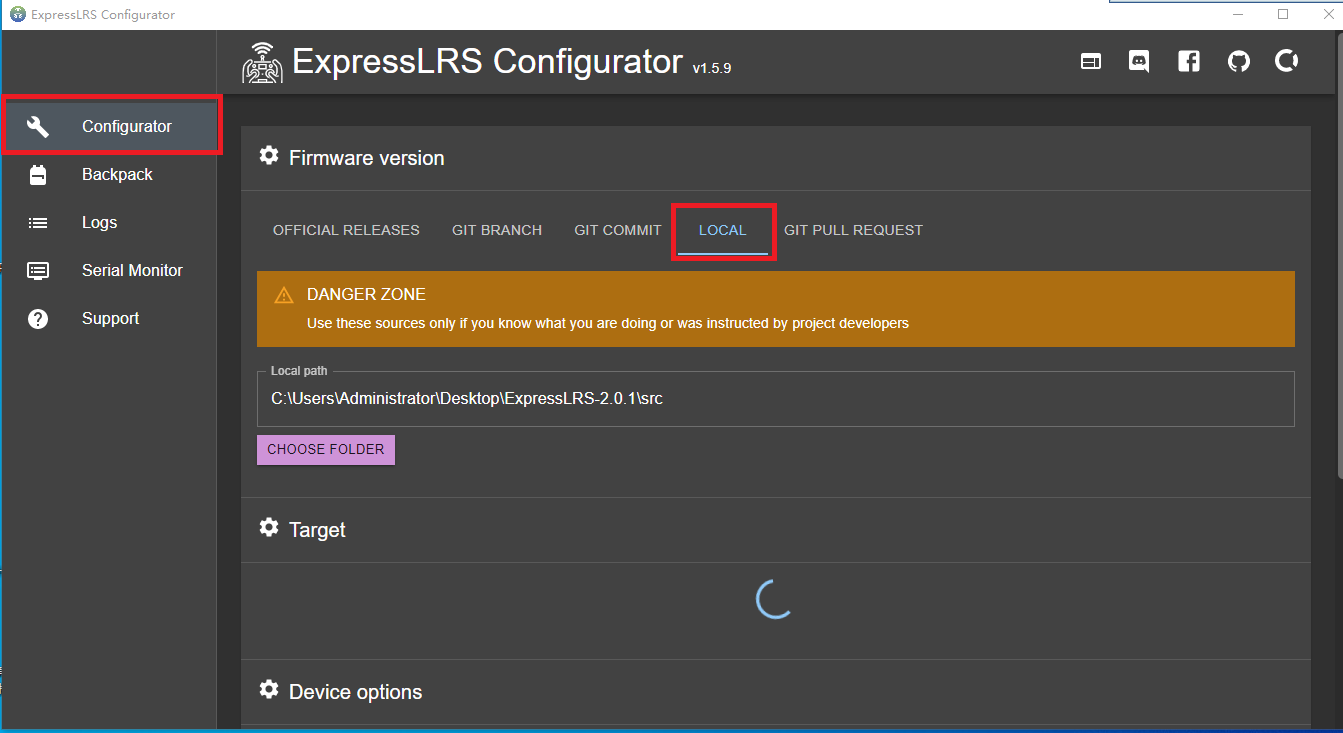This screenshot has height=733, width=1343.
Task: Click the Open Collective icon
Action: (x=1287, y=62)
